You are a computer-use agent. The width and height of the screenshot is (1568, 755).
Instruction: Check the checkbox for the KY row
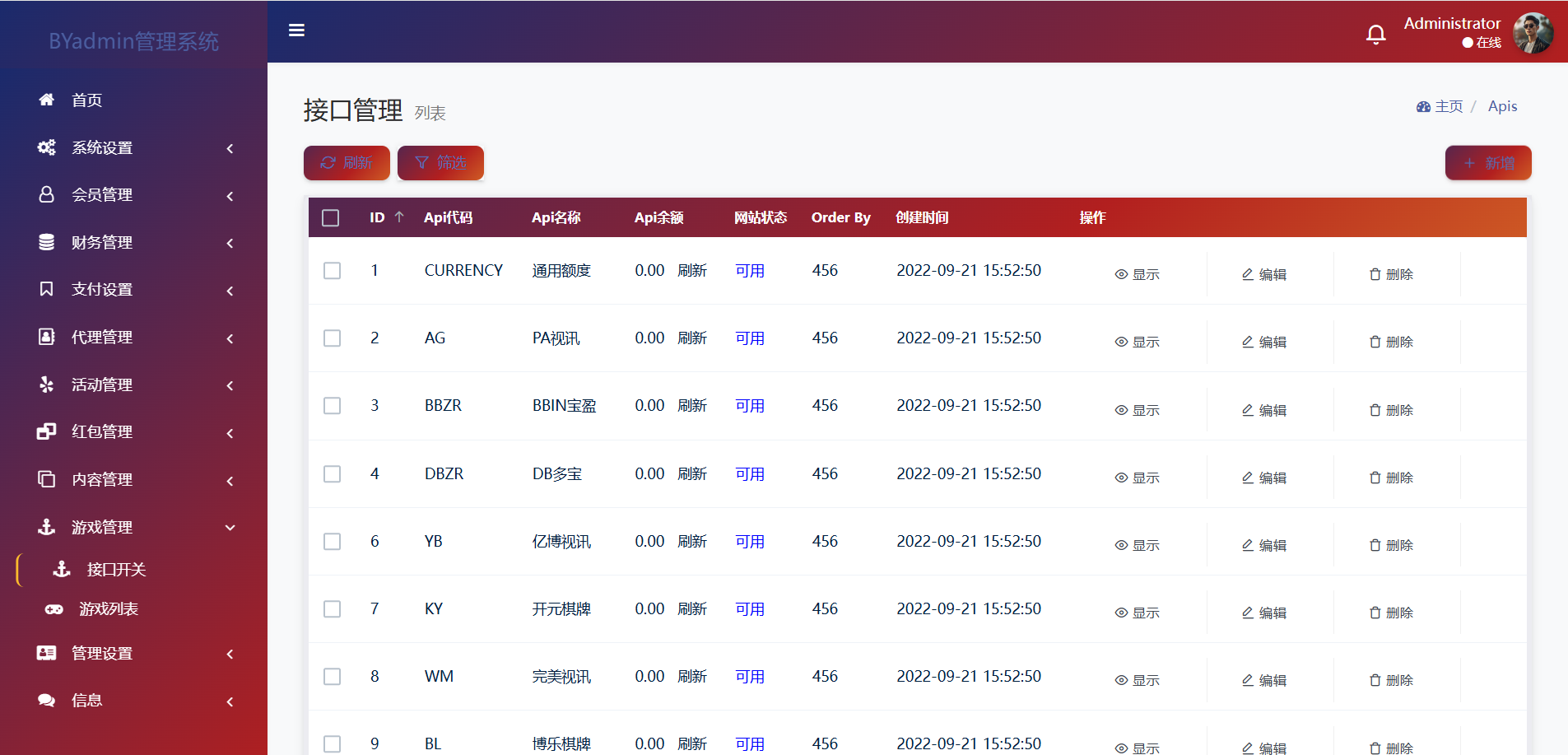click(332, 609)
